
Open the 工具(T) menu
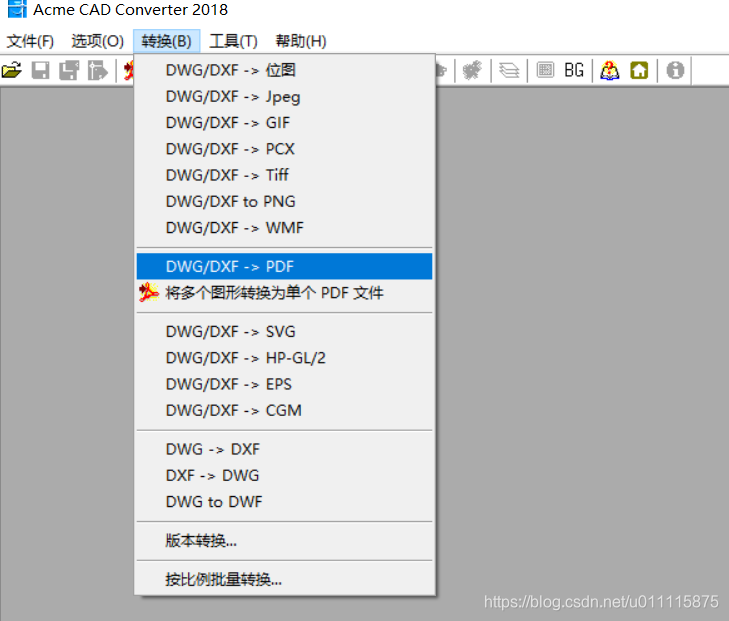pyautogui.click(x=233, y=41)
